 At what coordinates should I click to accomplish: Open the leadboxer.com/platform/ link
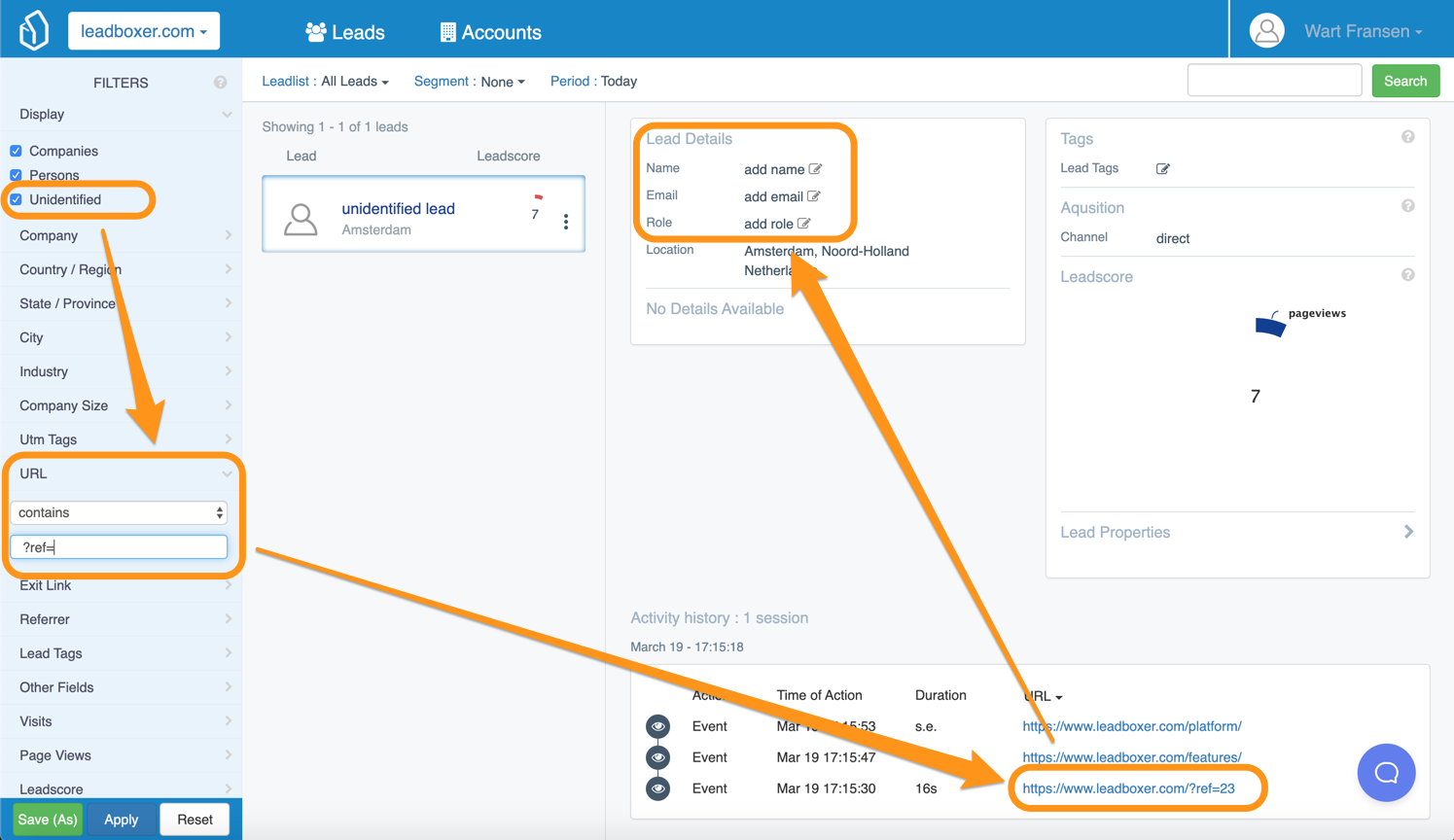point(1132,726)
